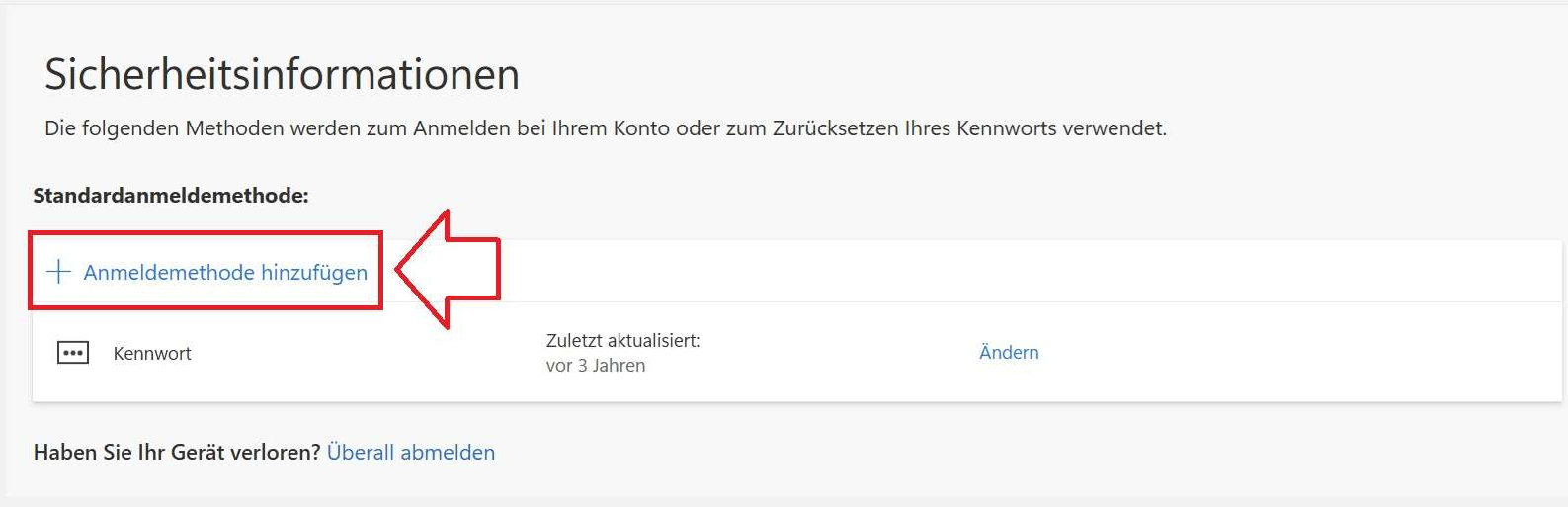Sign out everywhere via 'Überall abmelden'
The height and width of the screenshot is (507, 1568).
pos(411,453)
